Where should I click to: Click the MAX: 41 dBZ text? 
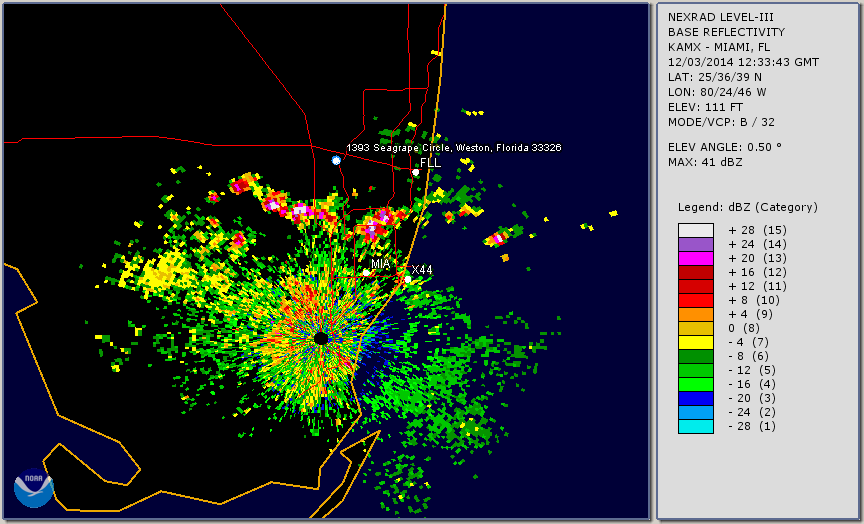click(705, 162)
